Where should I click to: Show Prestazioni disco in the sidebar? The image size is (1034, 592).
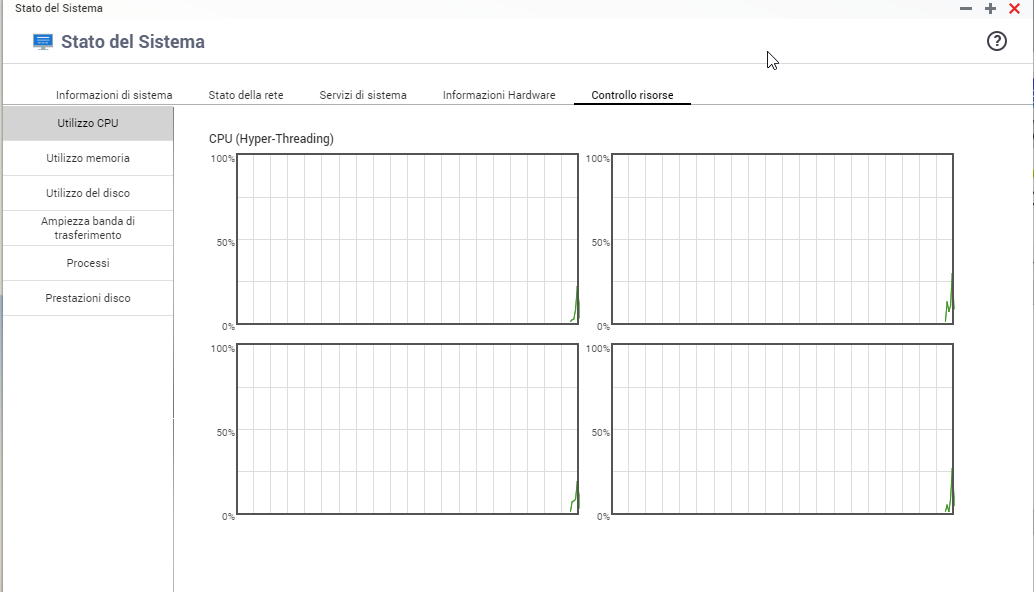pyautogui.click(x=88, y=298)
